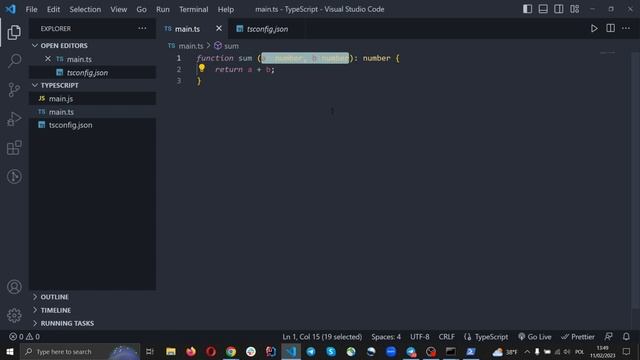The width and height of the screenshot is (640, 360).
Task: Select main.js in the file tree
Action: click(92, 99)
